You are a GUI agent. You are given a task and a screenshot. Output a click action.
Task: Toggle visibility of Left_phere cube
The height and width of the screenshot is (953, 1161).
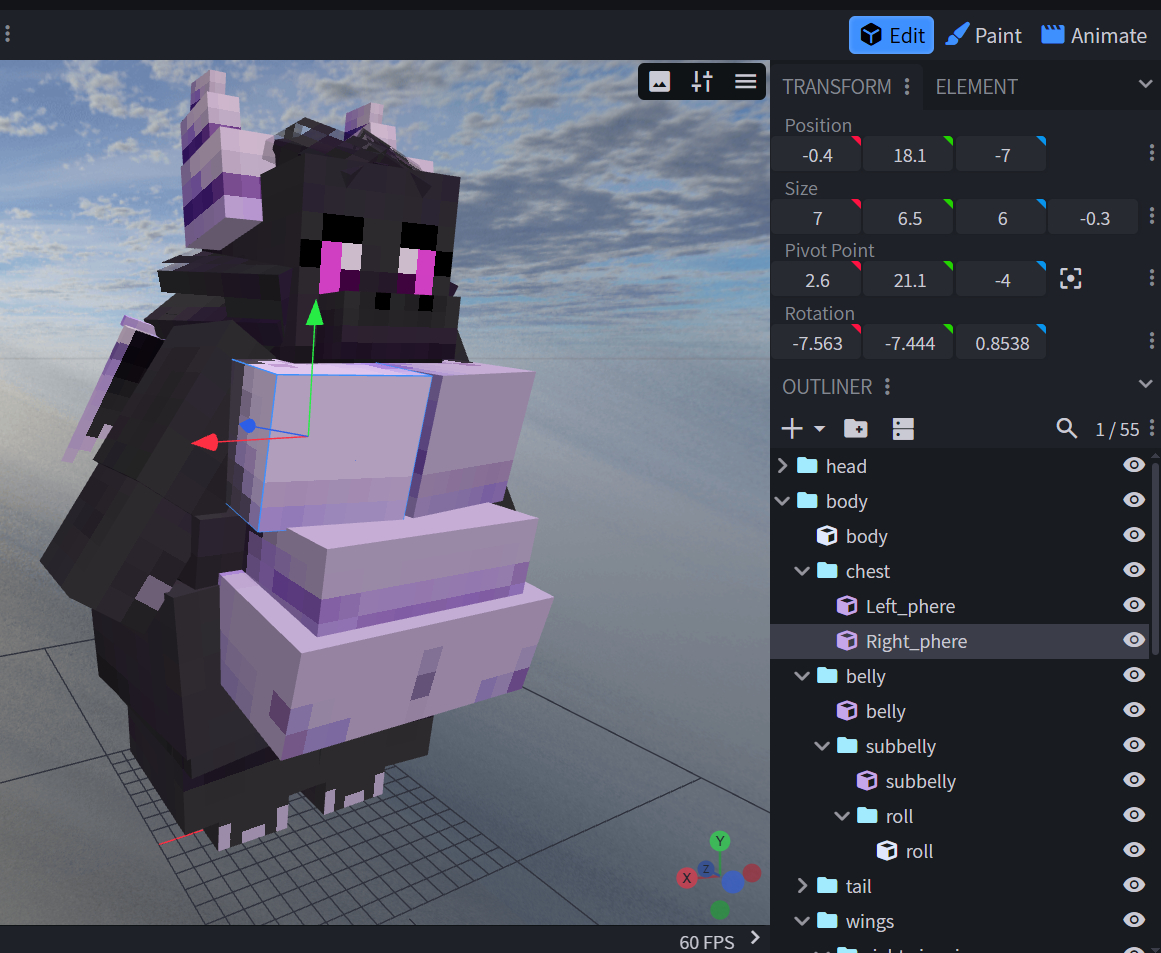click(1133, 605)
